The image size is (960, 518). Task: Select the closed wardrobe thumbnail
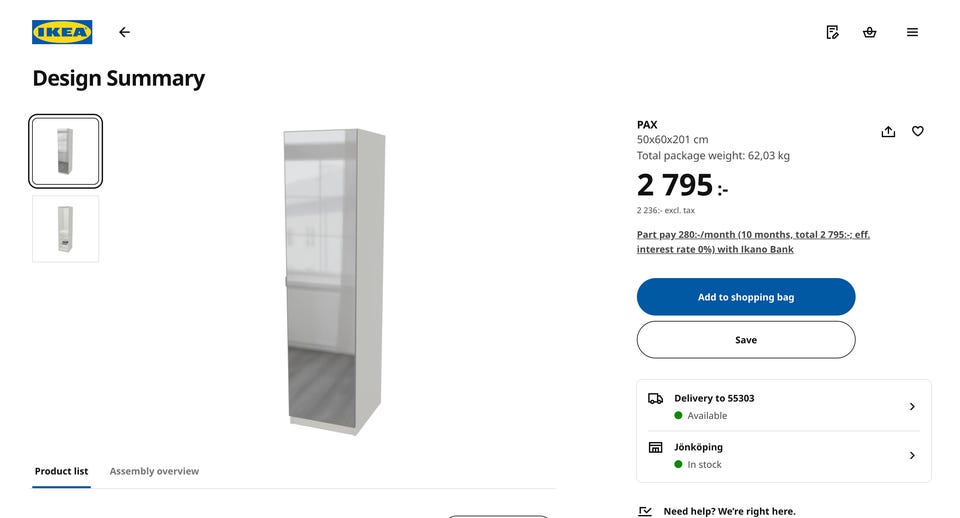pyautogui.click(x=65, y=152)
